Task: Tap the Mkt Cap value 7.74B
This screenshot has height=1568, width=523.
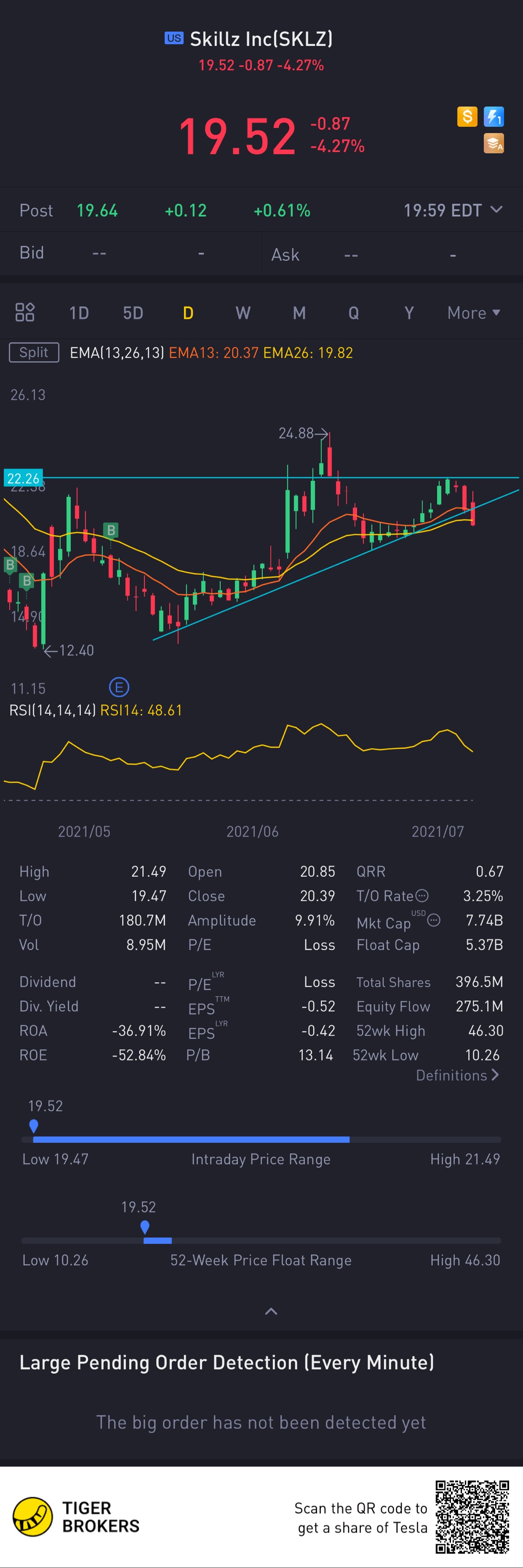Action: click(x=484, y=920)
